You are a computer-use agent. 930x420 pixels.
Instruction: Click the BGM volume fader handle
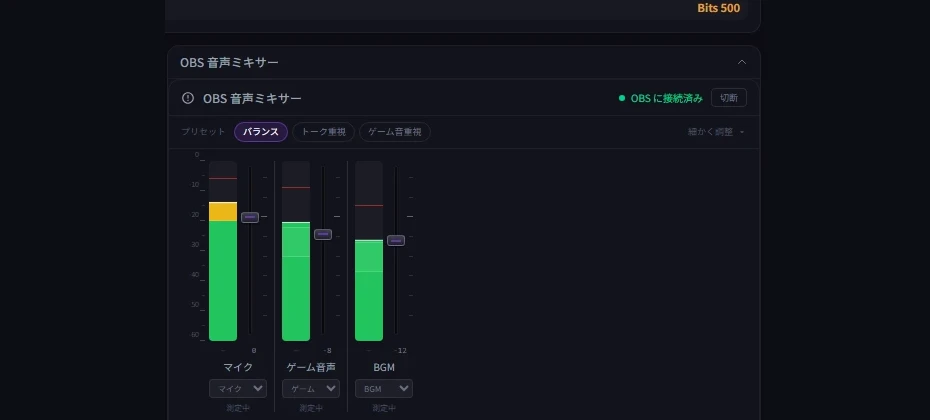pos(396,240)
